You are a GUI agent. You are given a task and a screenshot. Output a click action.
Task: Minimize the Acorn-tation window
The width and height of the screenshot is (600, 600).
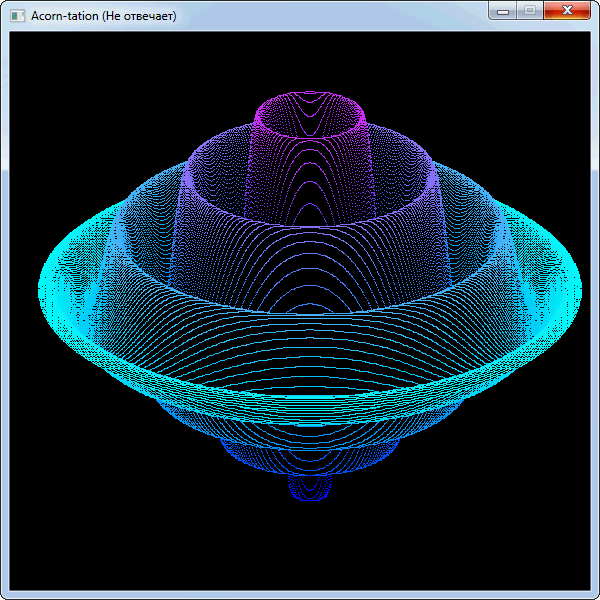tap(503, 10)
